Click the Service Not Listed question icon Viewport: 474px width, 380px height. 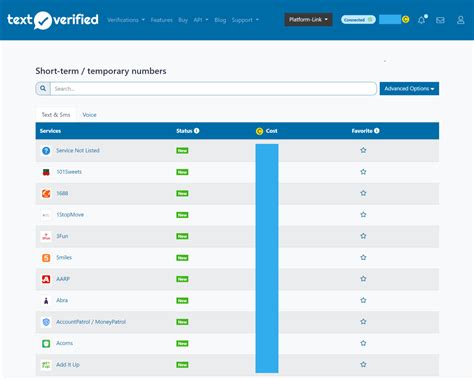coord(46,151)
